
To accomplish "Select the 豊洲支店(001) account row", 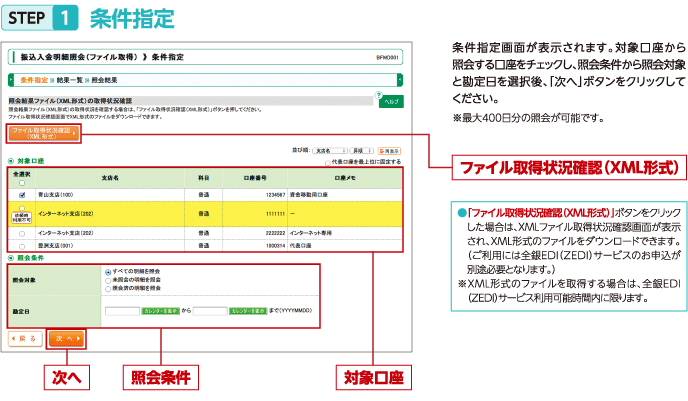I will (22, 244).
